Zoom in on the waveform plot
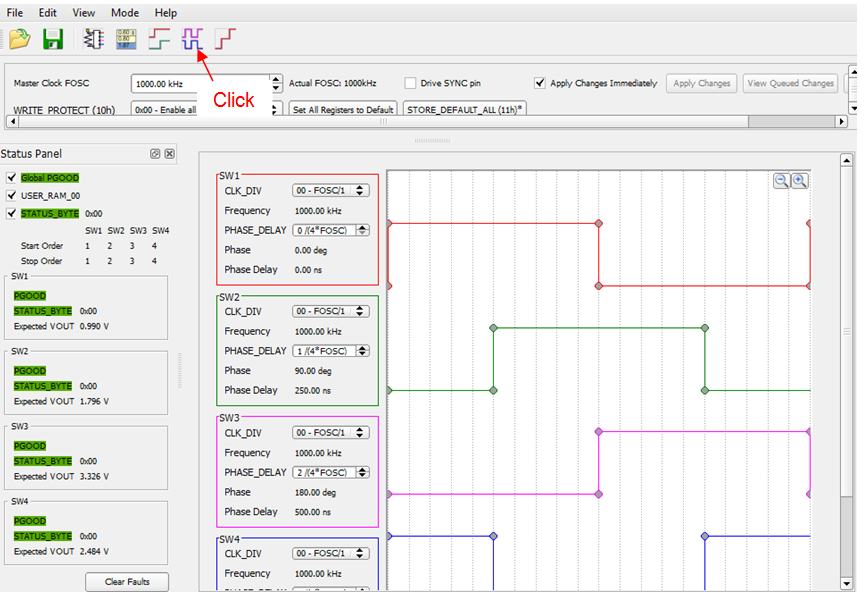Screen dimensions: 864x600 pyautogui.click(x=799, y=181)
